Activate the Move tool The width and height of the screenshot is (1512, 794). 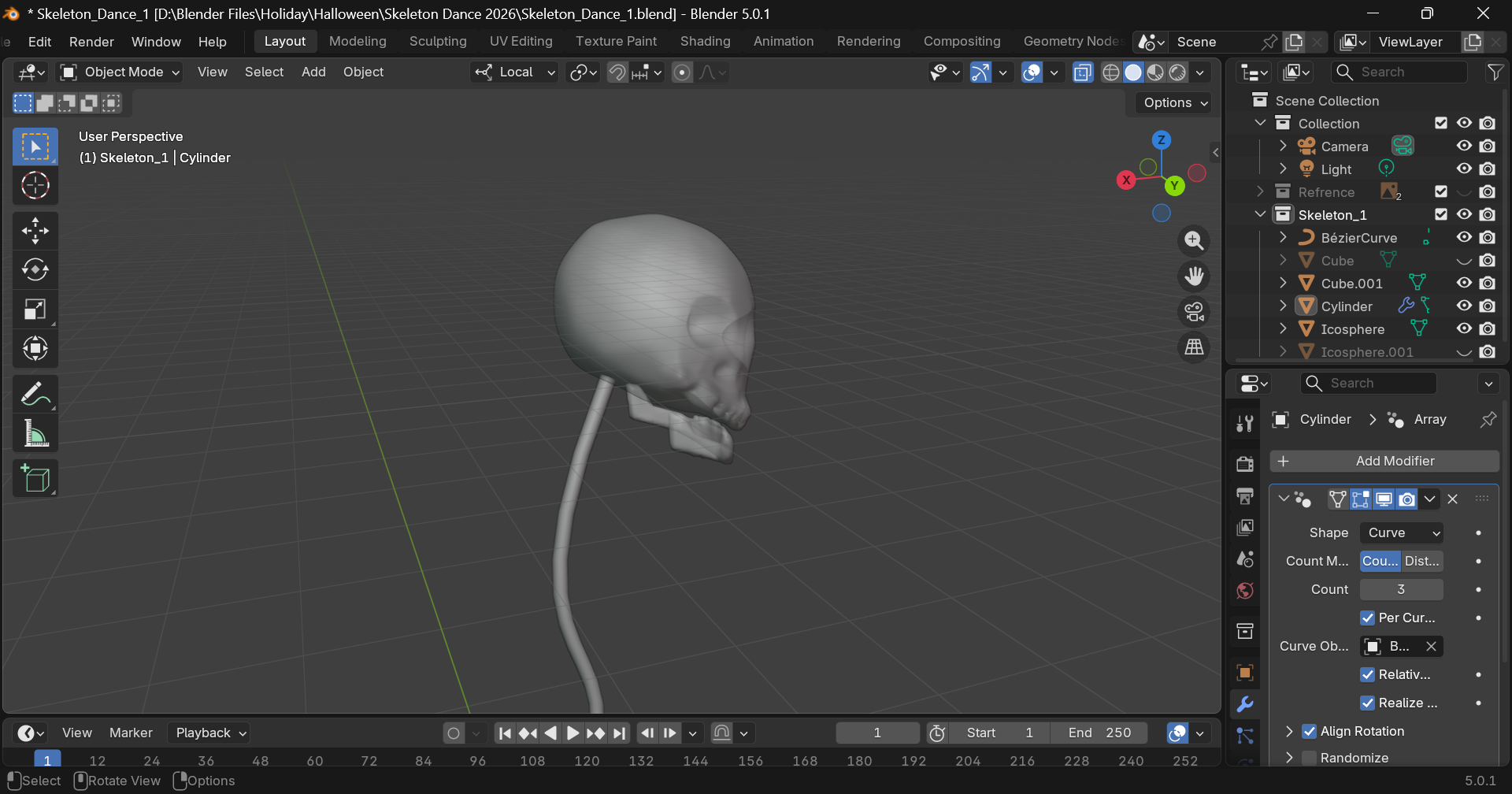pyautogui.click(x=35, y=231)
